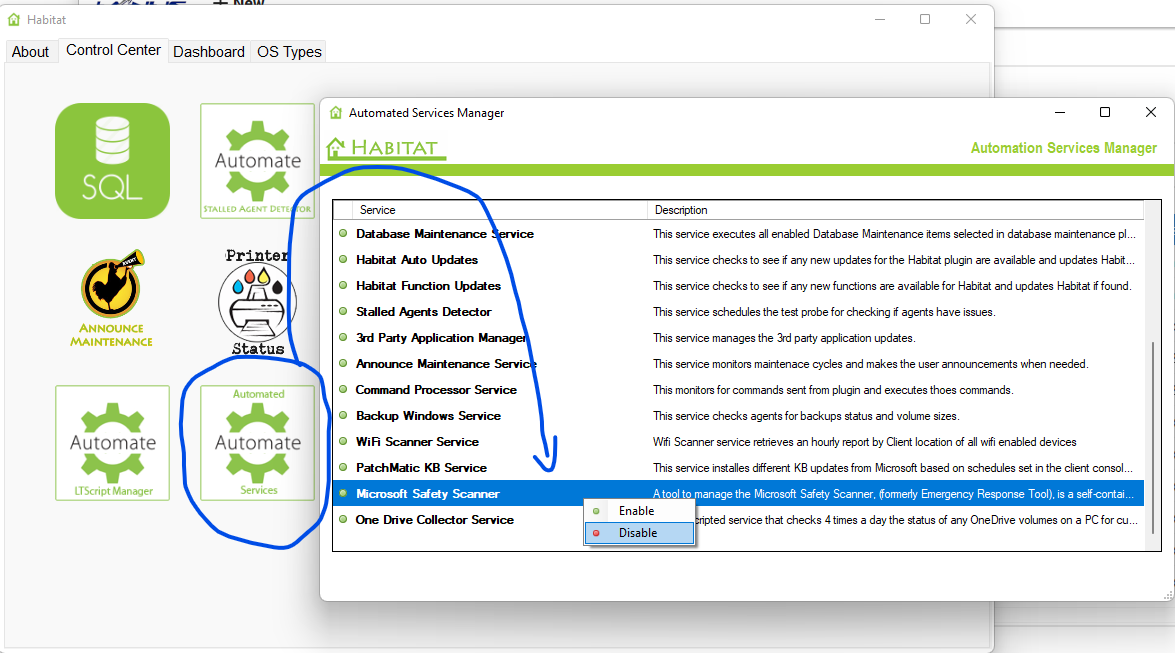Open Automate LTScript Manager icon
Screen dimensions: 1175x653
pyautogui.click(x=112, y=443)
